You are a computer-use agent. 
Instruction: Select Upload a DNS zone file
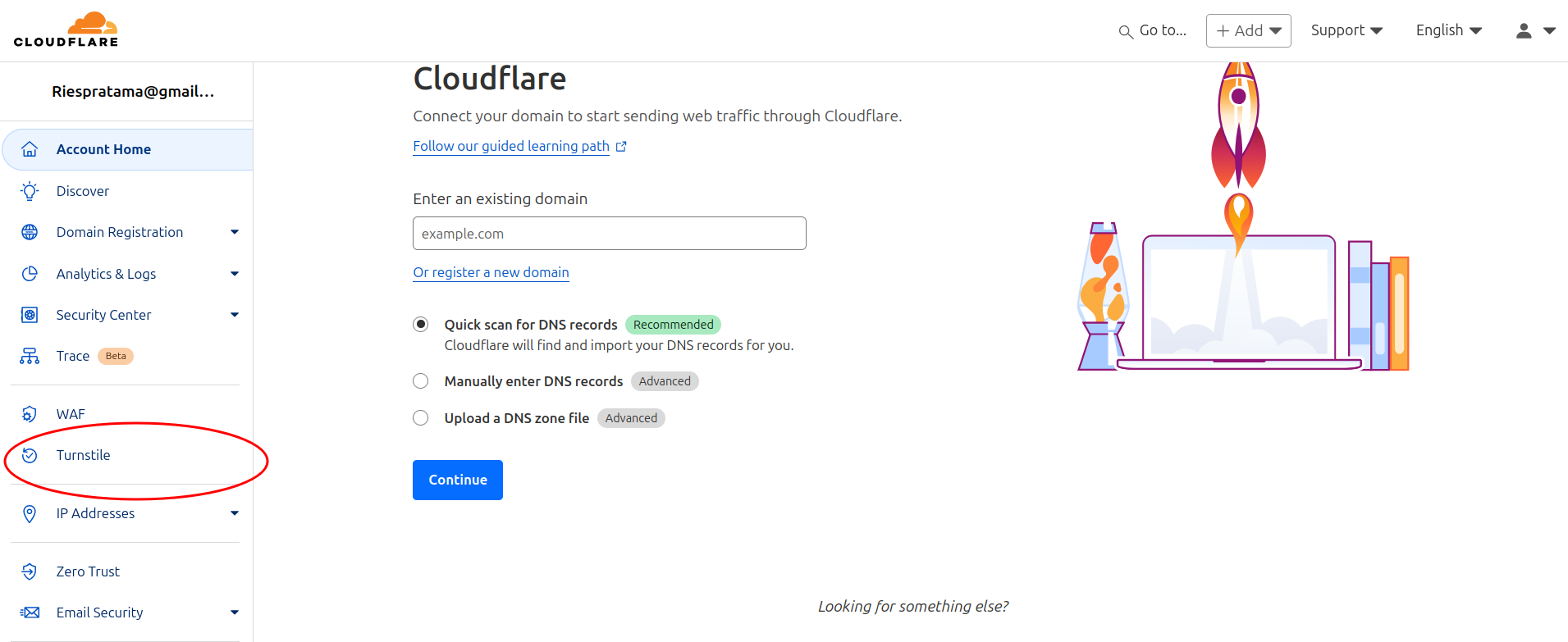421,418
